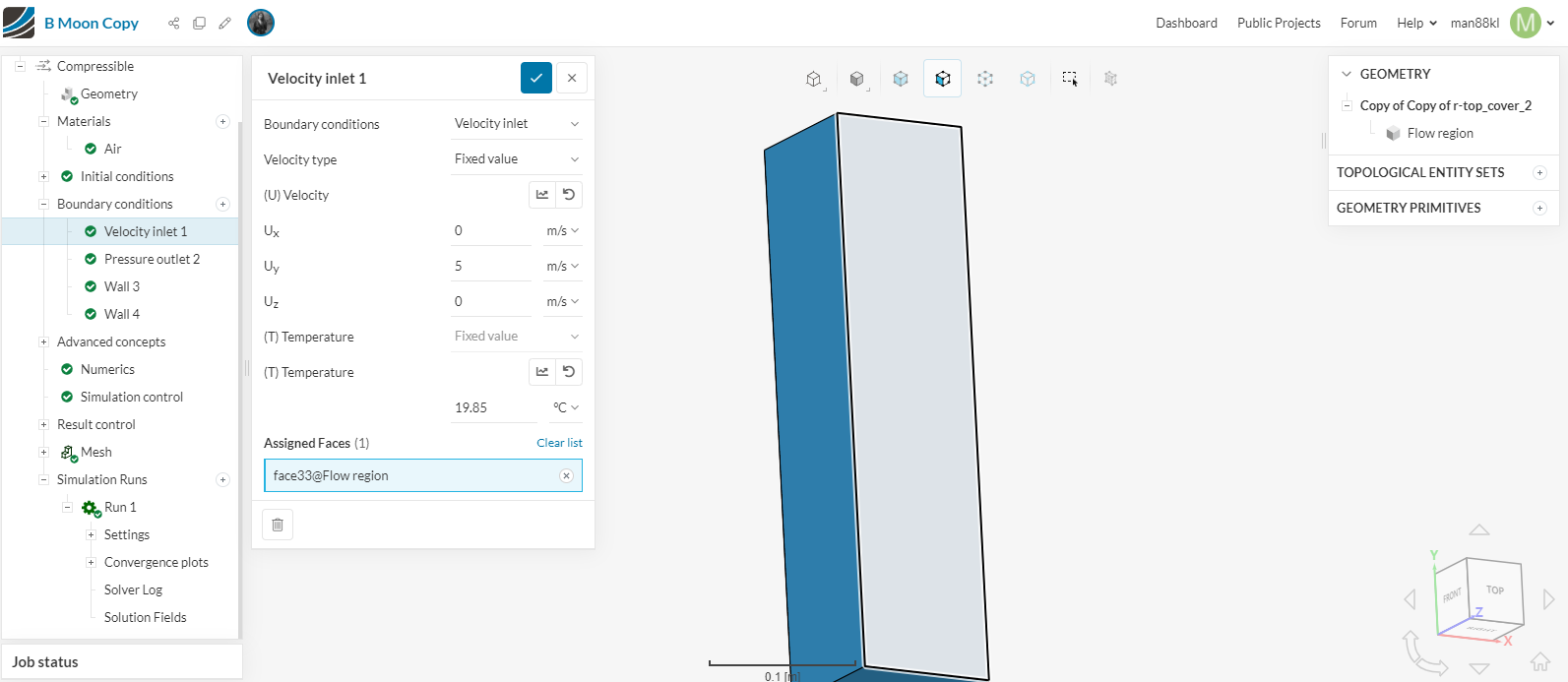Open the Dashboard page

(x=1186, y=23)
